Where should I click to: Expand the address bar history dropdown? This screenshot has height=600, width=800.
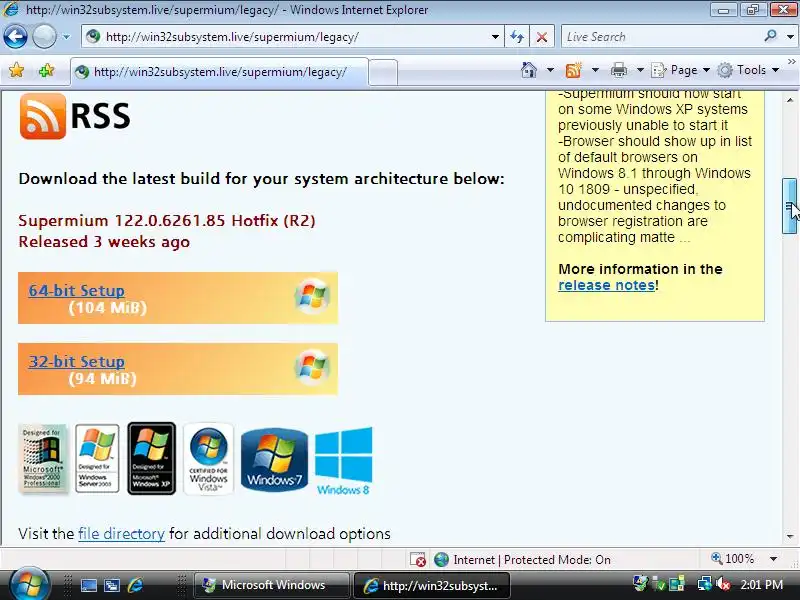pos(495,37)
